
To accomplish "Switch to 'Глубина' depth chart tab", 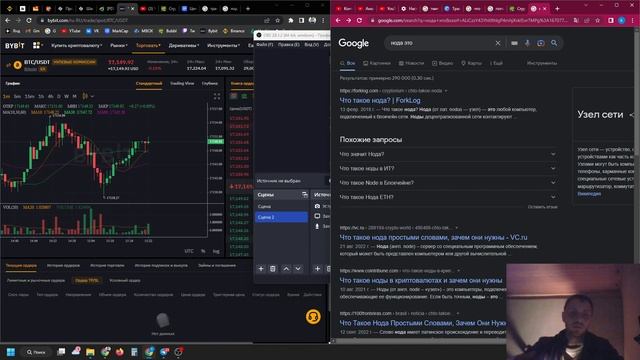I will (210, 83).
